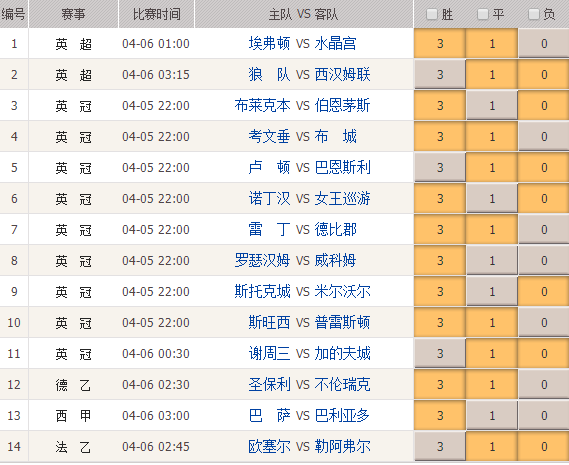
Task: Toggle loss (0) for 埃弗顿 VS 水晶宫
Action: [x=544, y=44]
